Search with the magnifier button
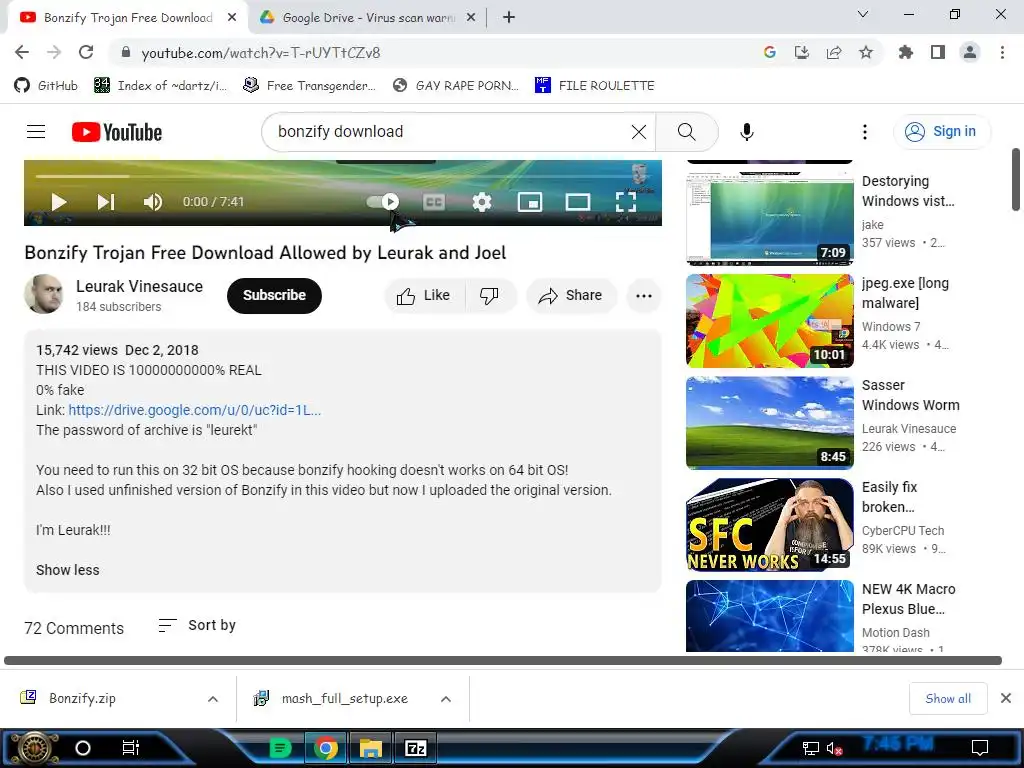Screen dimensions: 1024x768 point(686,132)
